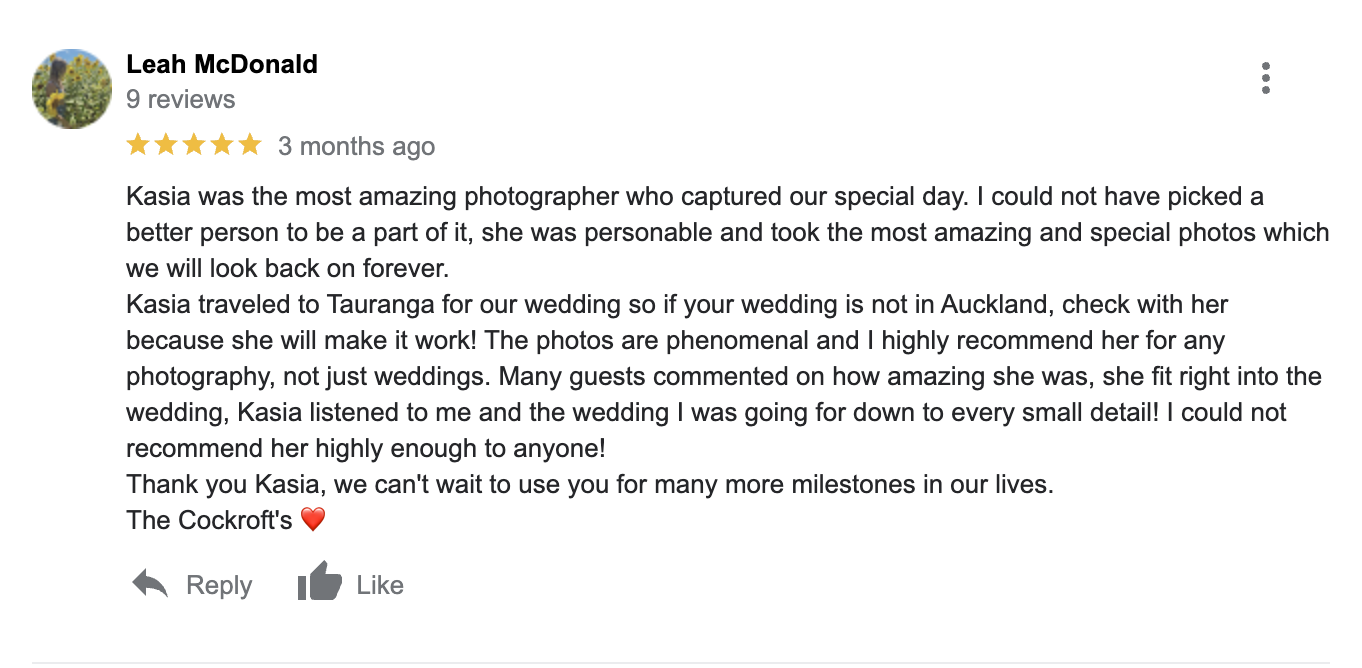The image size is (1362, 668).
Task: Click the "recommend her highly enough" line
Action: [380, 449]
